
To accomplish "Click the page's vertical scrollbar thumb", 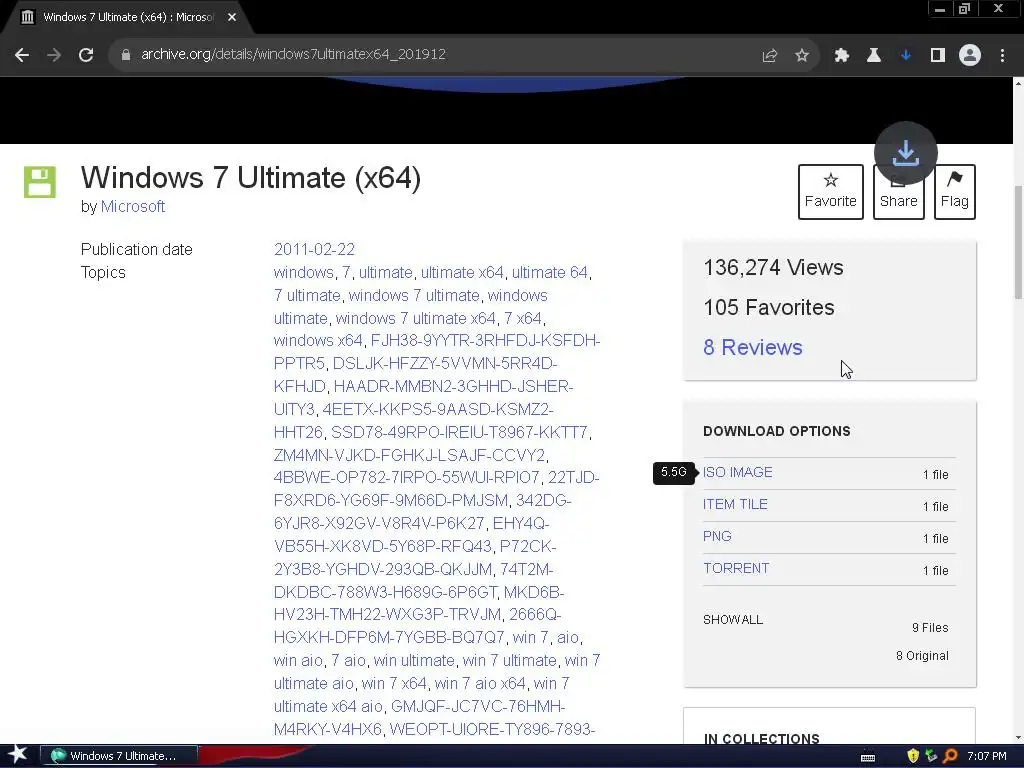I will click(1018, 242).
